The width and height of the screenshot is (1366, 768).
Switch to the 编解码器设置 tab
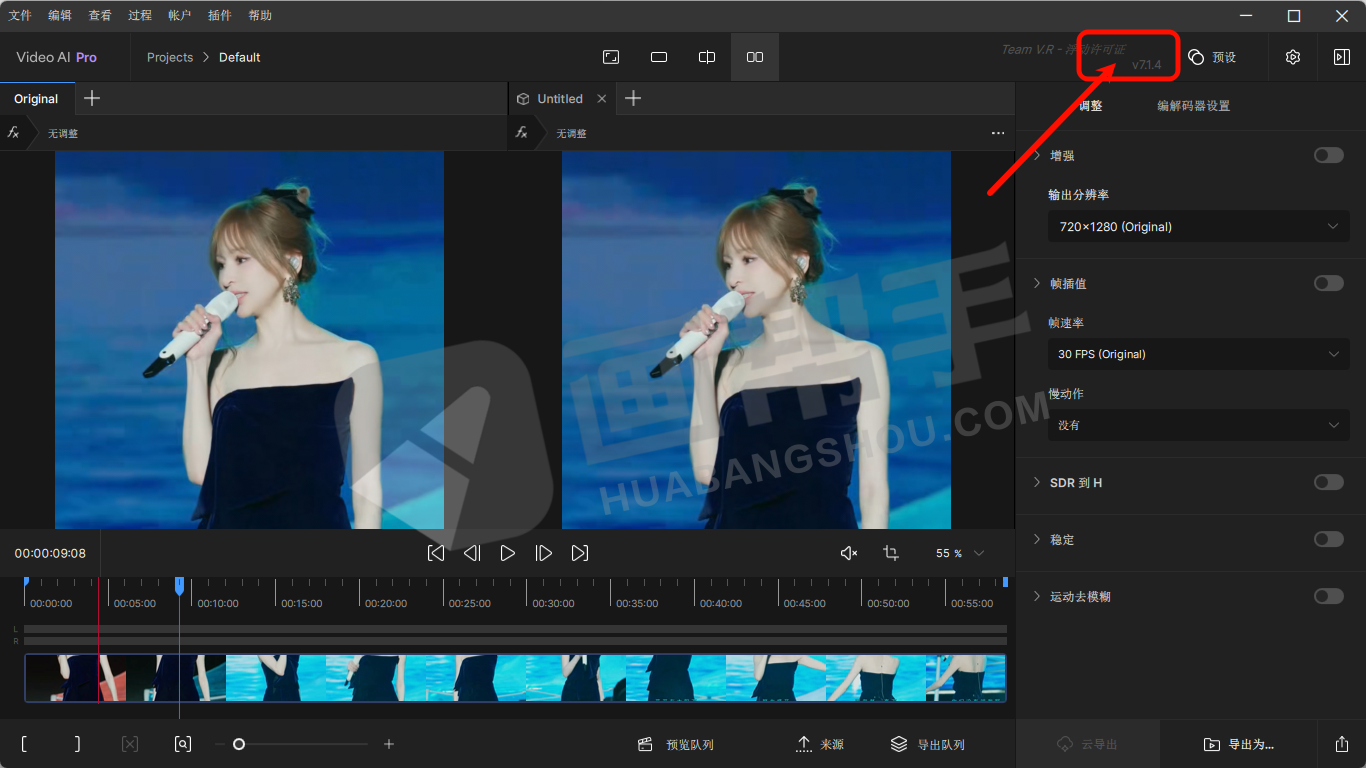point(1193,106)
